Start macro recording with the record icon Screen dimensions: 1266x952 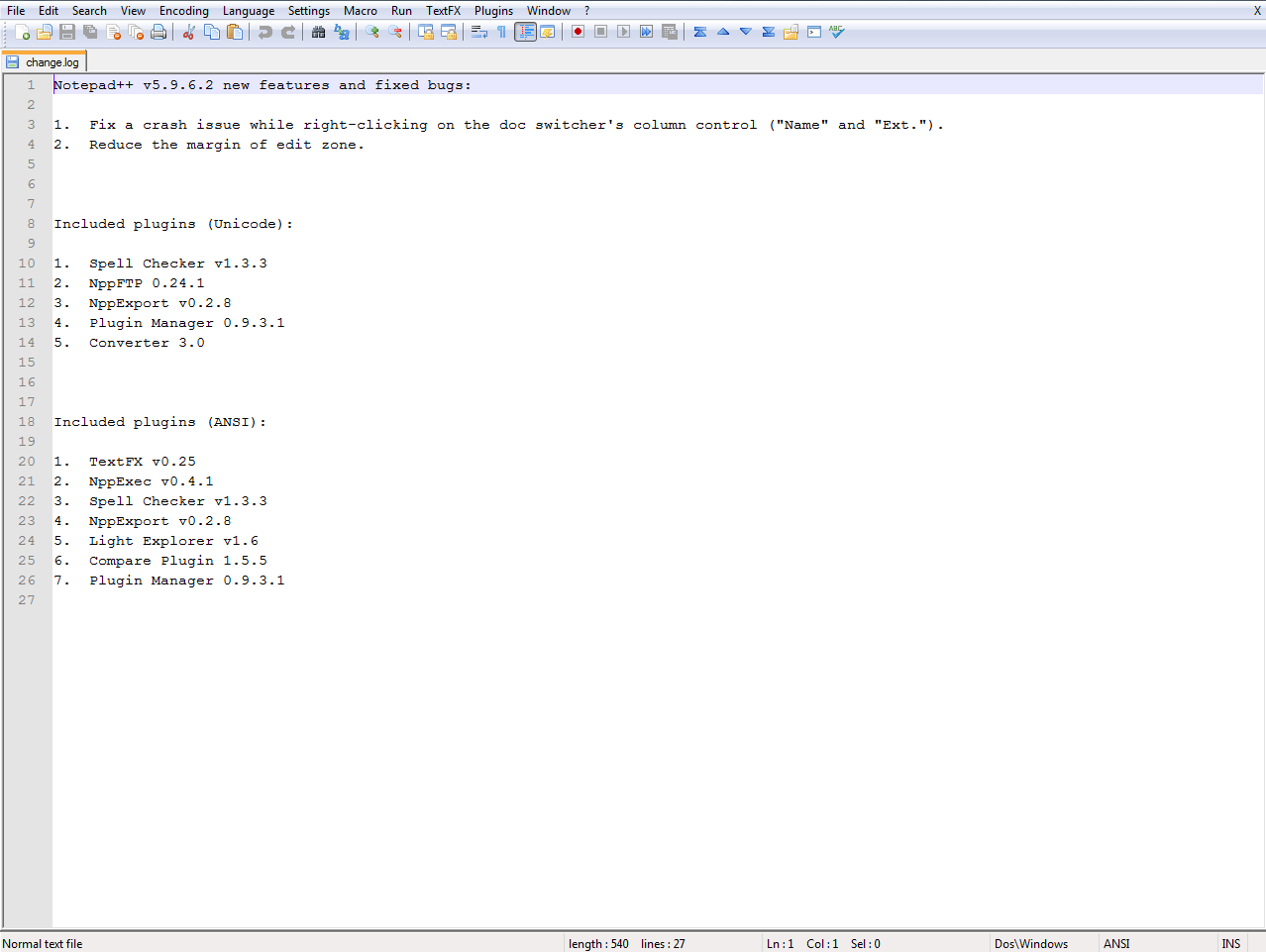[x=577, y=32]
